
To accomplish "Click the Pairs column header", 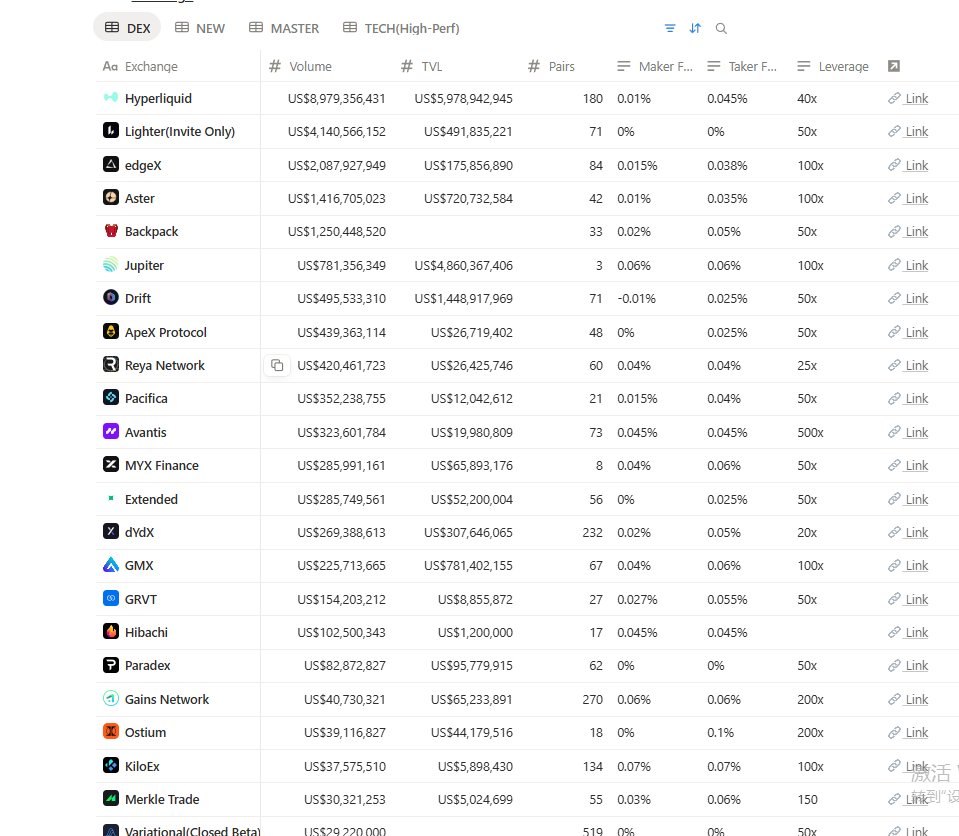I will 561,66.
